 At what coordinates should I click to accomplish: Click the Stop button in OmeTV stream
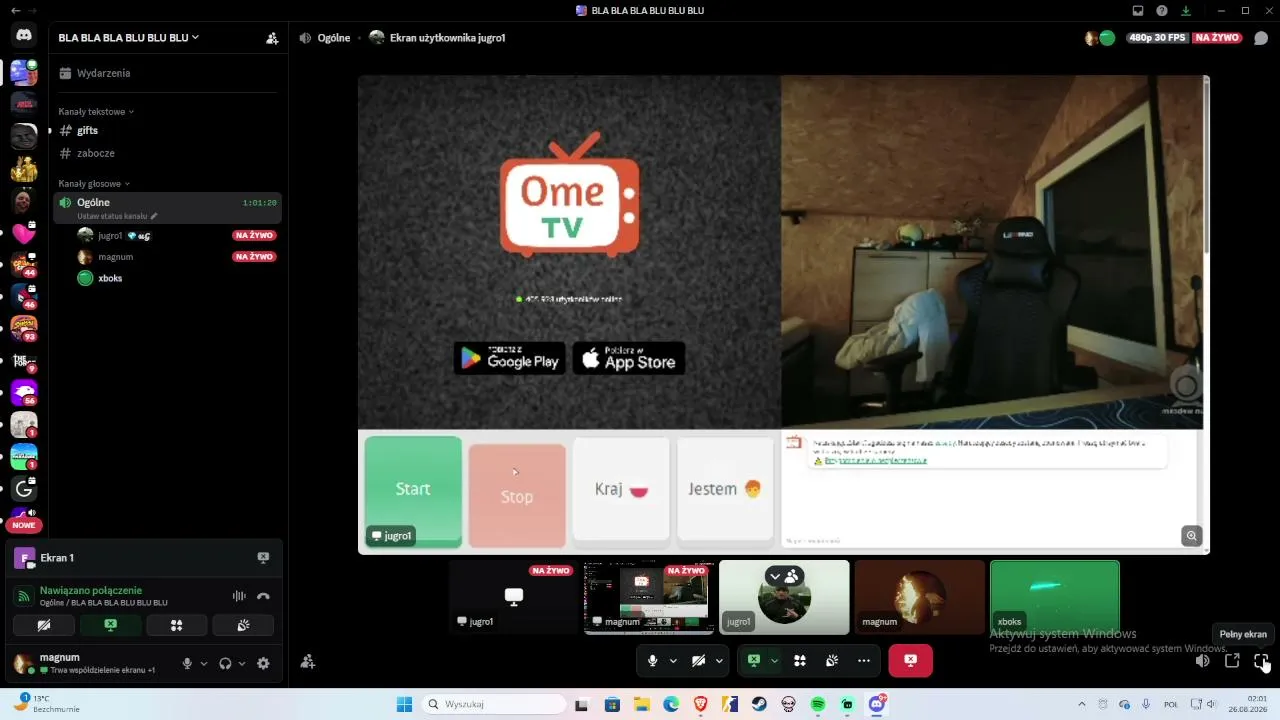click(x=517, y=496)
